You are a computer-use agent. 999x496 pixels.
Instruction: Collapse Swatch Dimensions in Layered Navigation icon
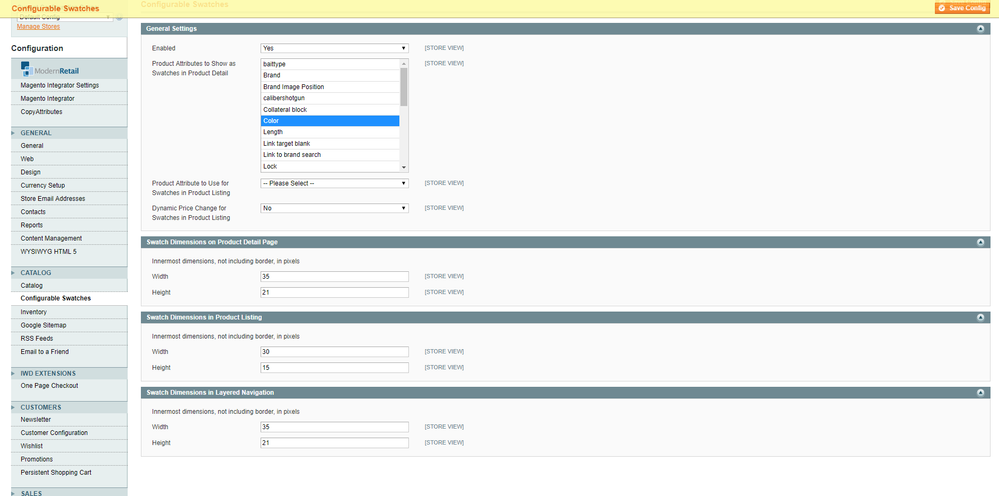click(982, 392)
